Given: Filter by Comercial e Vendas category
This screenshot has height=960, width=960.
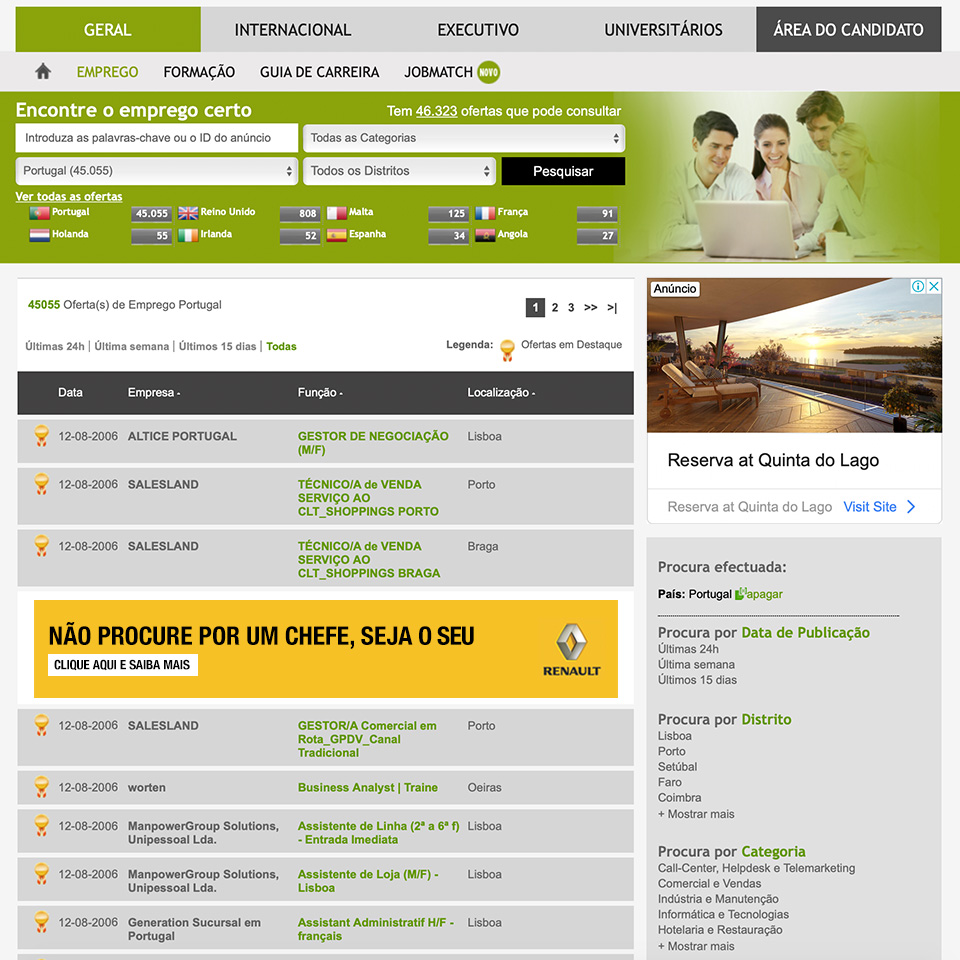Looking at the screenshot, I should pos(710,883).
